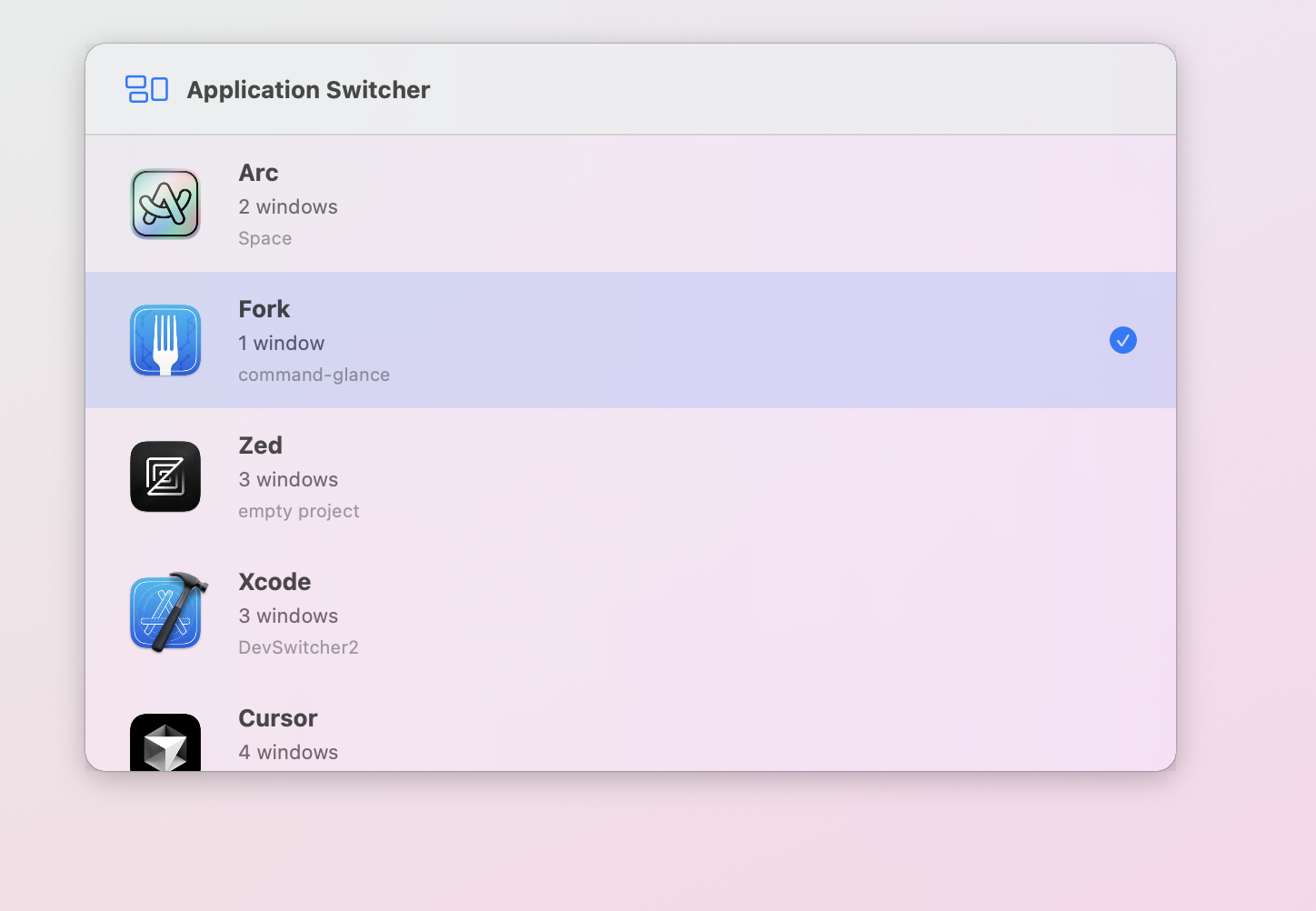Select the Cursor entry title
The width and height of the screenshot is (1316, 911).
277,718
